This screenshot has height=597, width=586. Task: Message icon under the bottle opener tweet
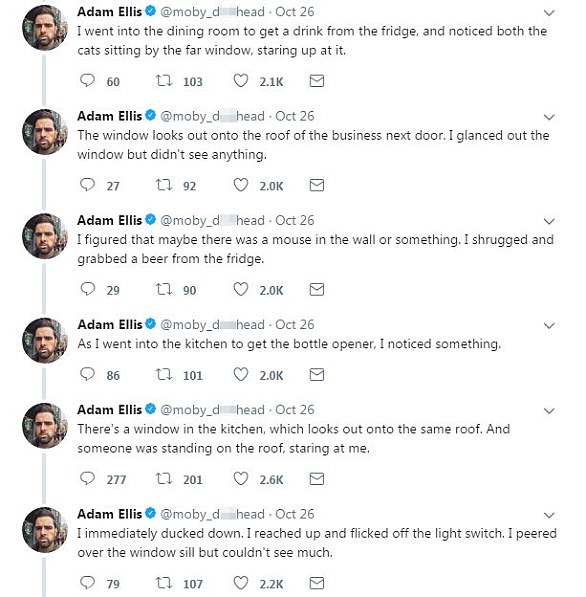pos(317,375)
